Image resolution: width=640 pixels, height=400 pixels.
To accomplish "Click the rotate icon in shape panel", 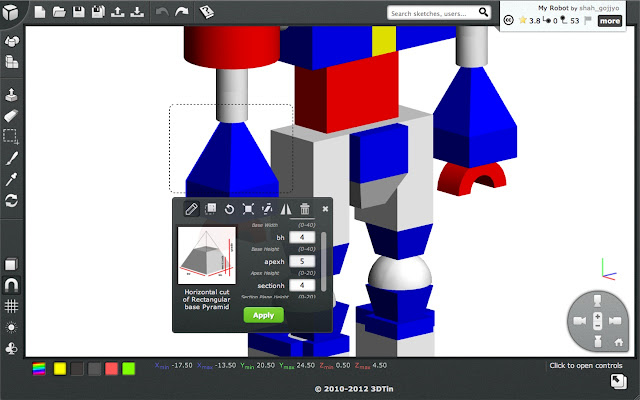I will (x=229, y=209).
